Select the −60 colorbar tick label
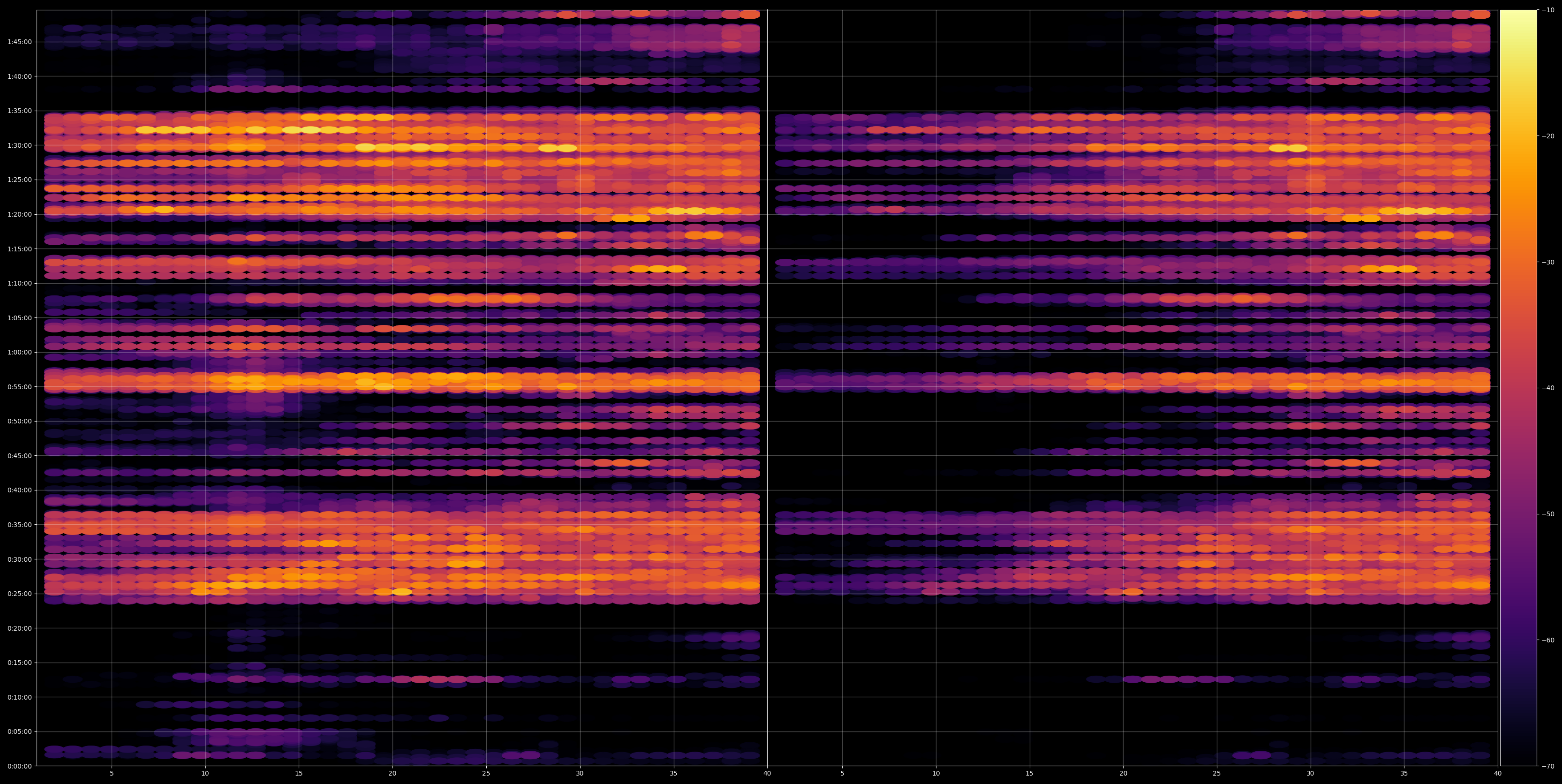 coord(1548,641)
